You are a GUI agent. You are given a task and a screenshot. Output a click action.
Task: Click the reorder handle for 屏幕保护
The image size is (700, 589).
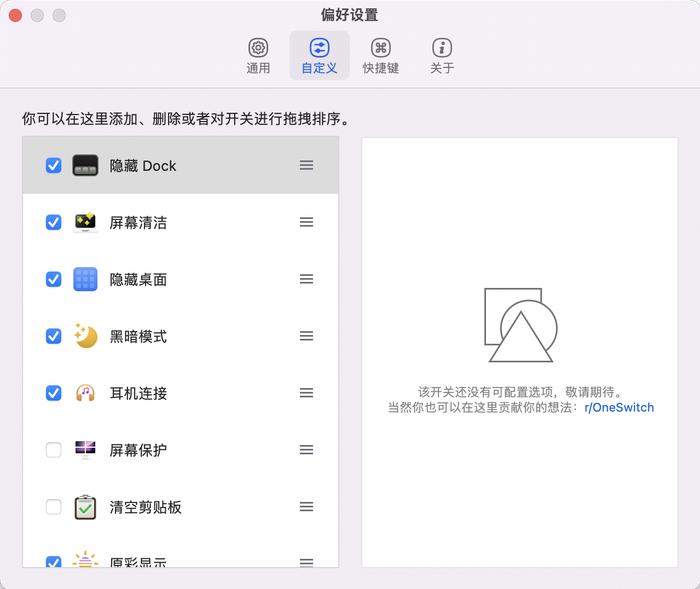306,450
